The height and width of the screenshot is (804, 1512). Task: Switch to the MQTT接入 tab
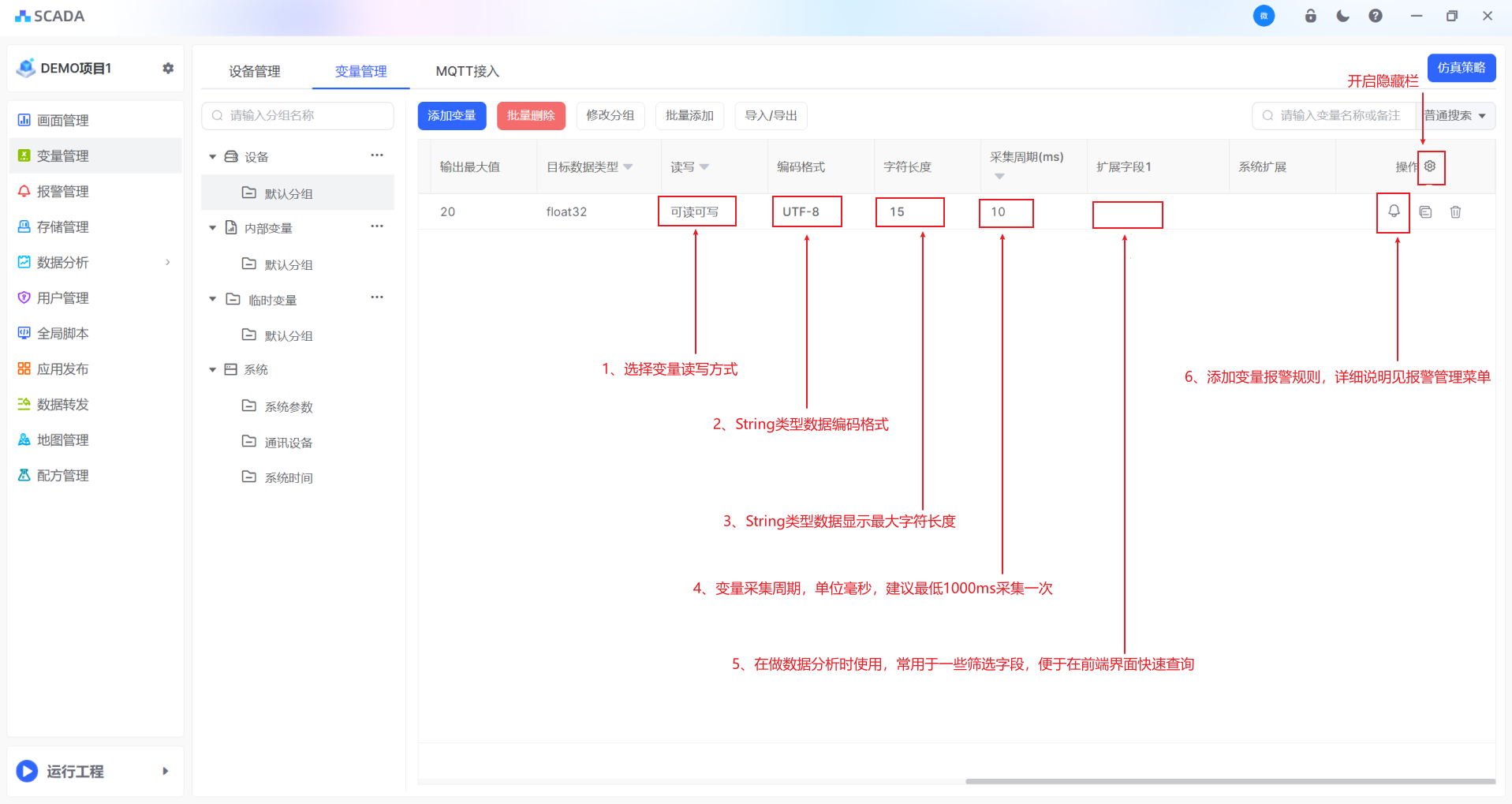tap(467, 71)
